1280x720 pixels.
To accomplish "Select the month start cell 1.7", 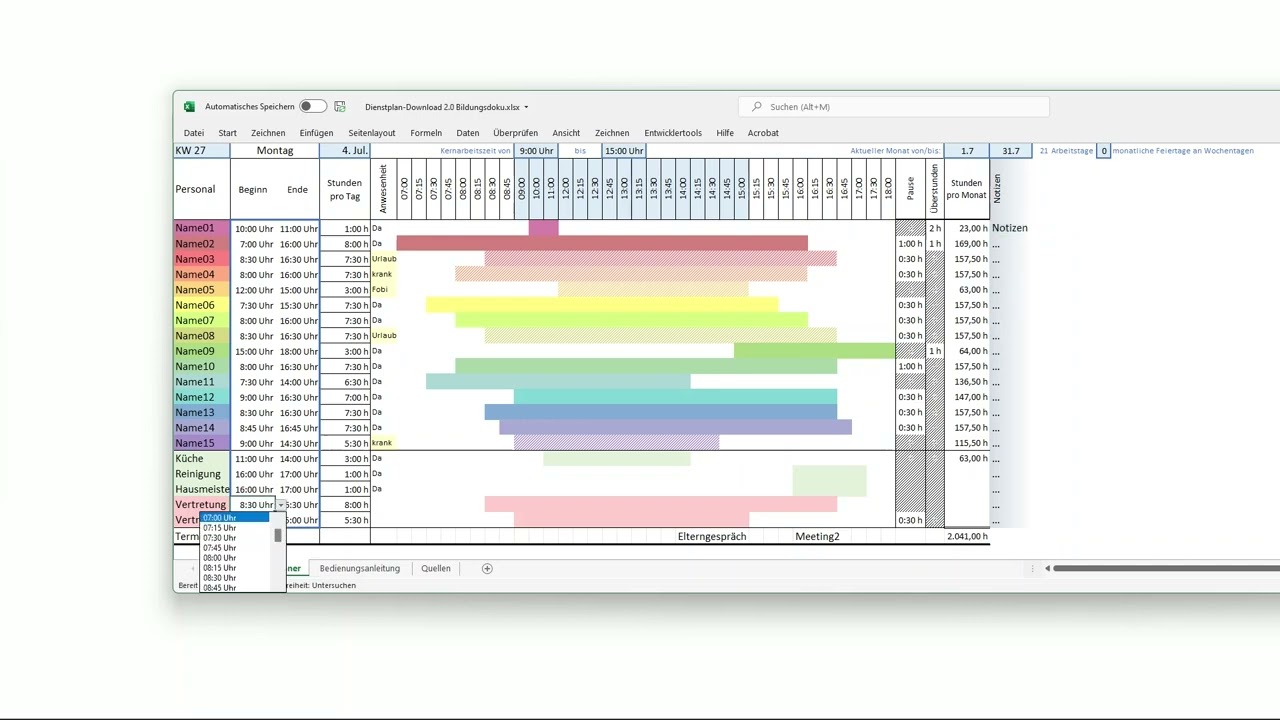I will [967, 151].
